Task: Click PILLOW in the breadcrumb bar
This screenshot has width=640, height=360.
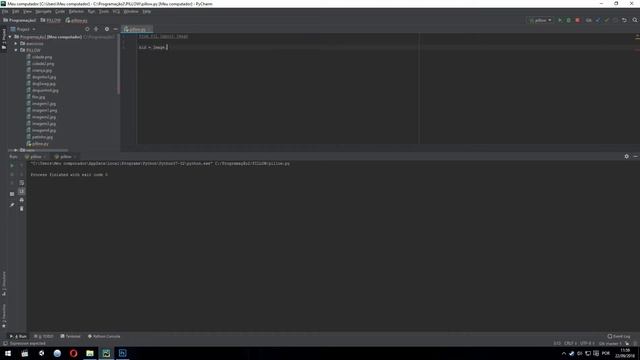Action: [x=51, y=20]
